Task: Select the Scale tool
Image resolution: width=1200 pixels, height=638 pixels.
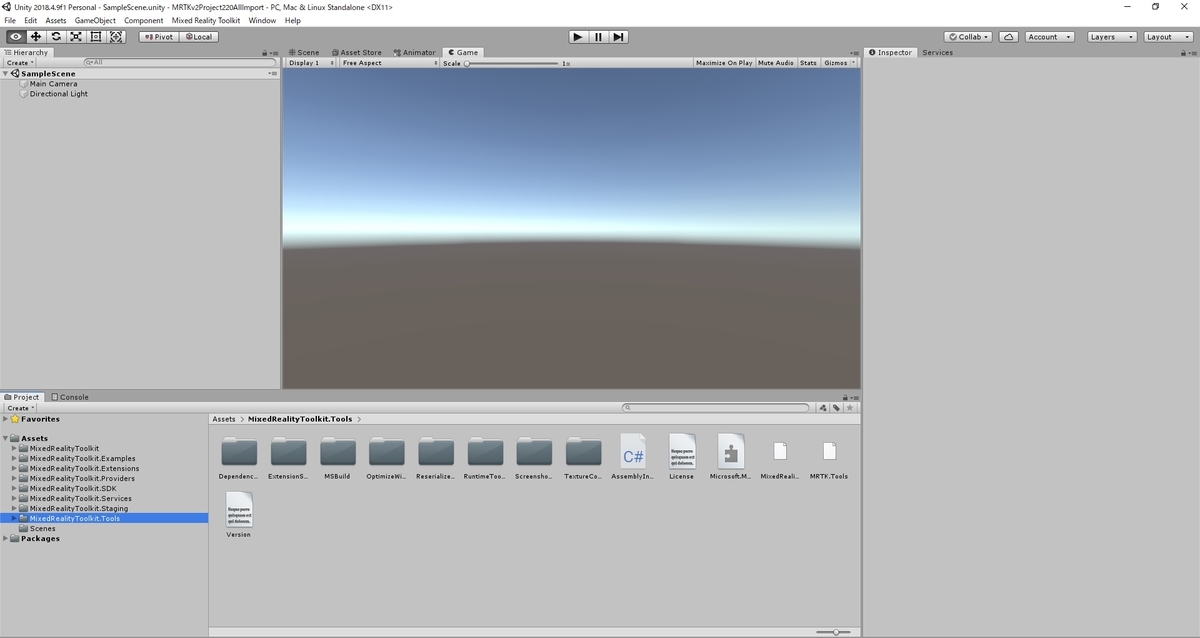Action: 76,37
